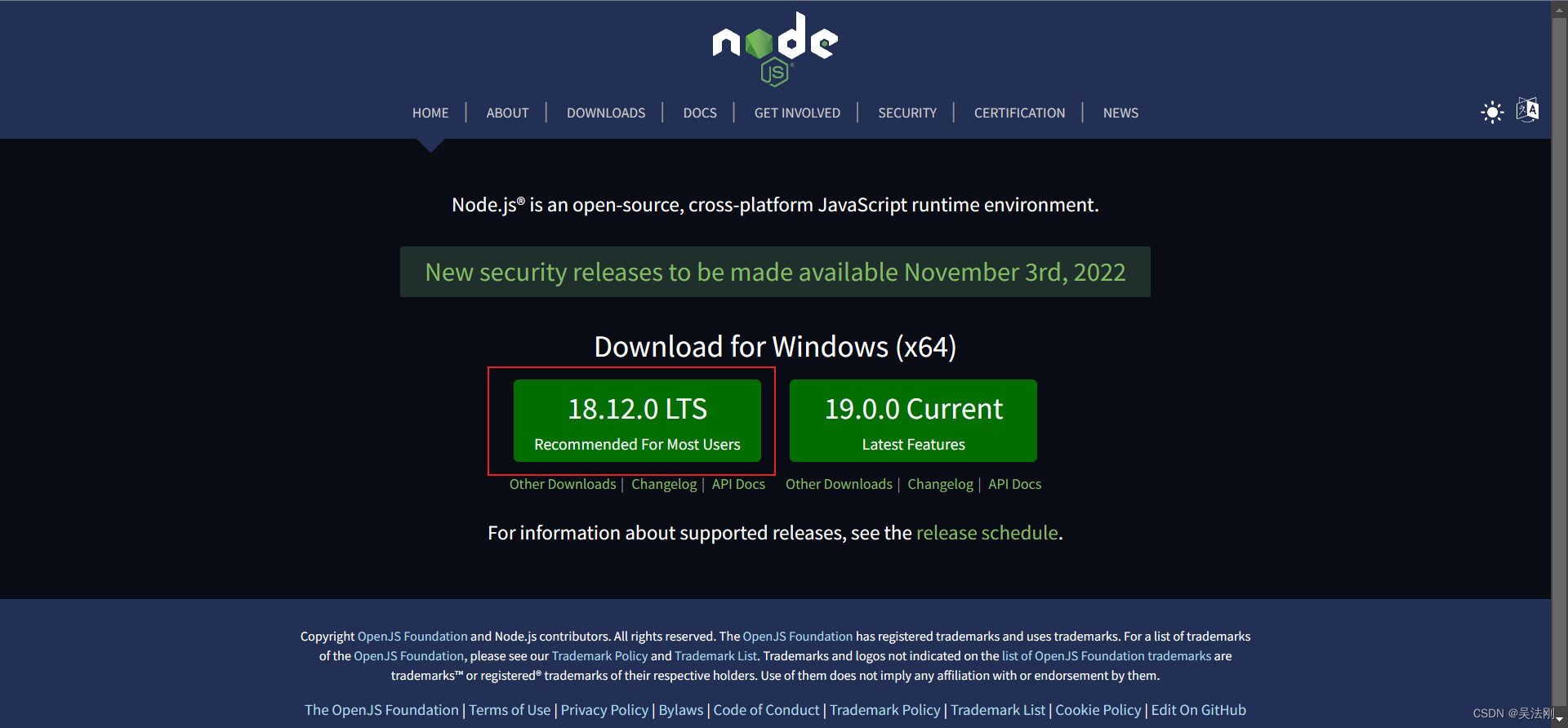Viewport: 1568px width, 728px height.
Task: Open list of OpenJS Foundation trademarks link
Action: (1107, 655)
